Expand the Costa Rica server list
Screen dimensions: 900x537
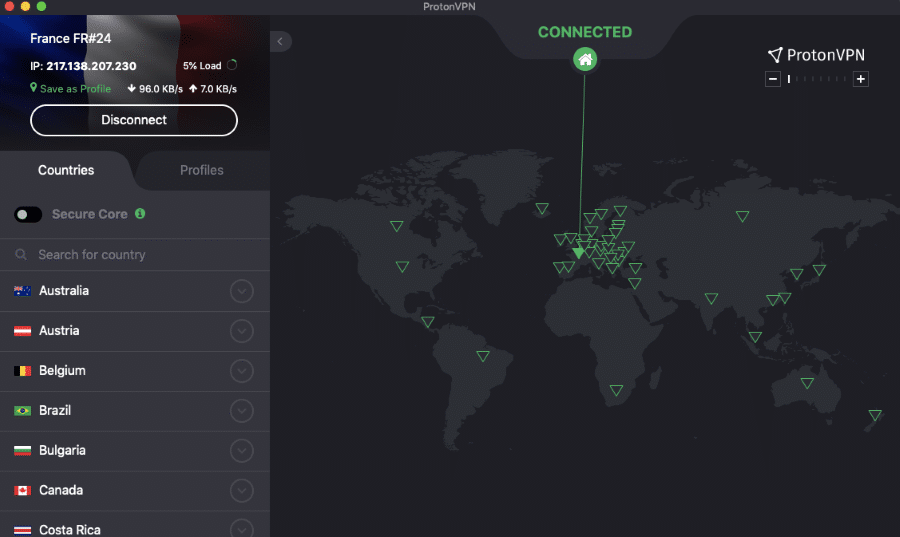click(242, 529)
